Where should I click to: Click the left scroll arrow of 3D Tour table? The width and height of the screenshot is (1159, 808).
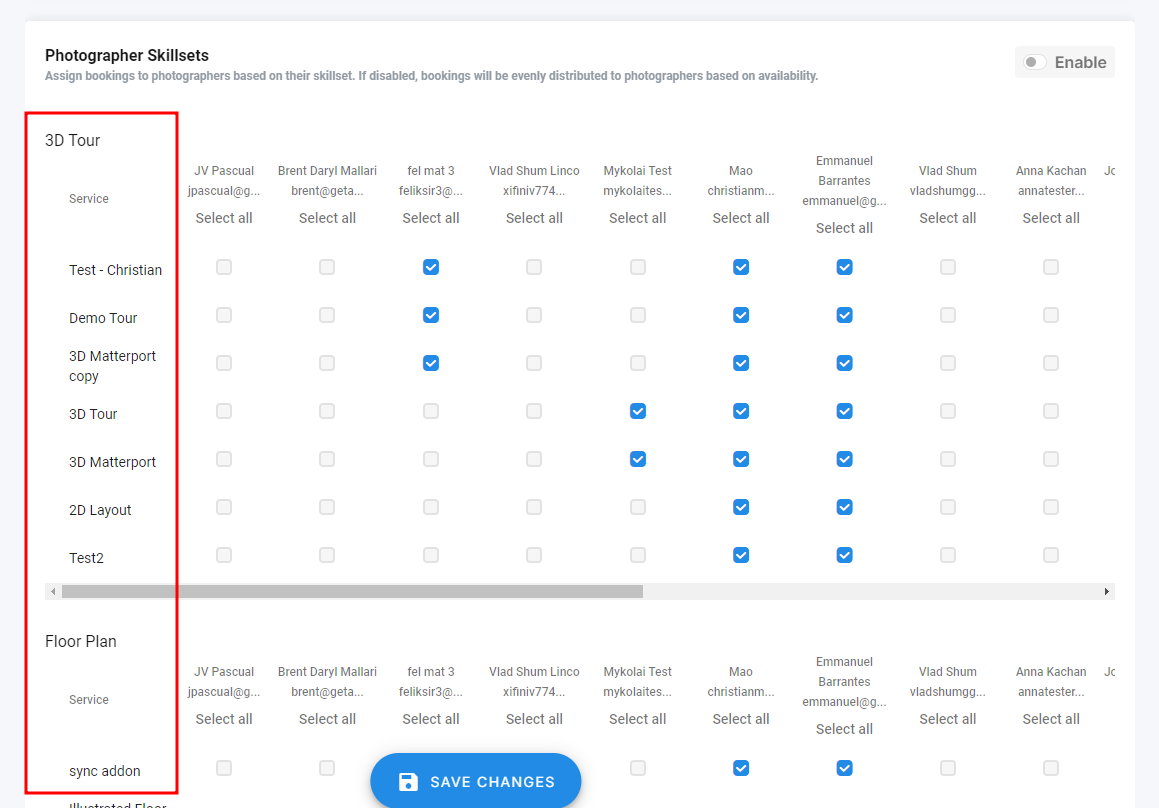coord(53,592)
